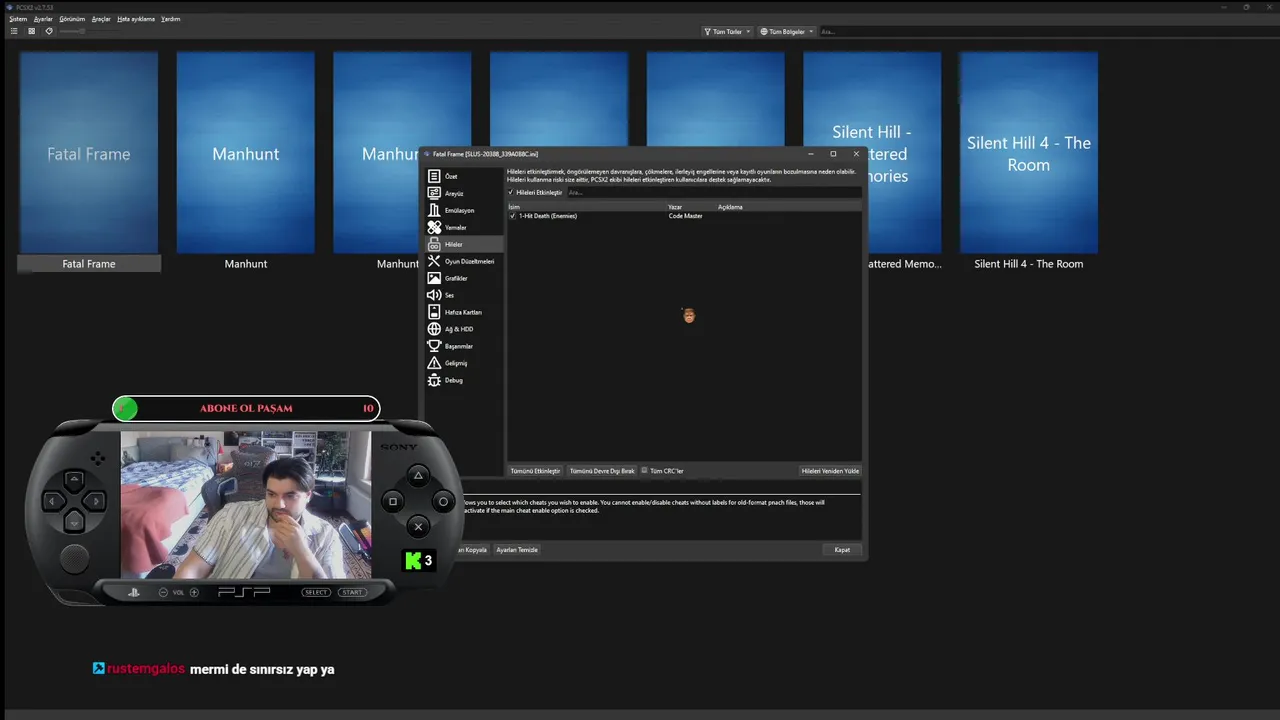The width and height of the screenshot is (1280, 720).
Task: Open the Emülasyon settings page
Action: pos(464,210)
